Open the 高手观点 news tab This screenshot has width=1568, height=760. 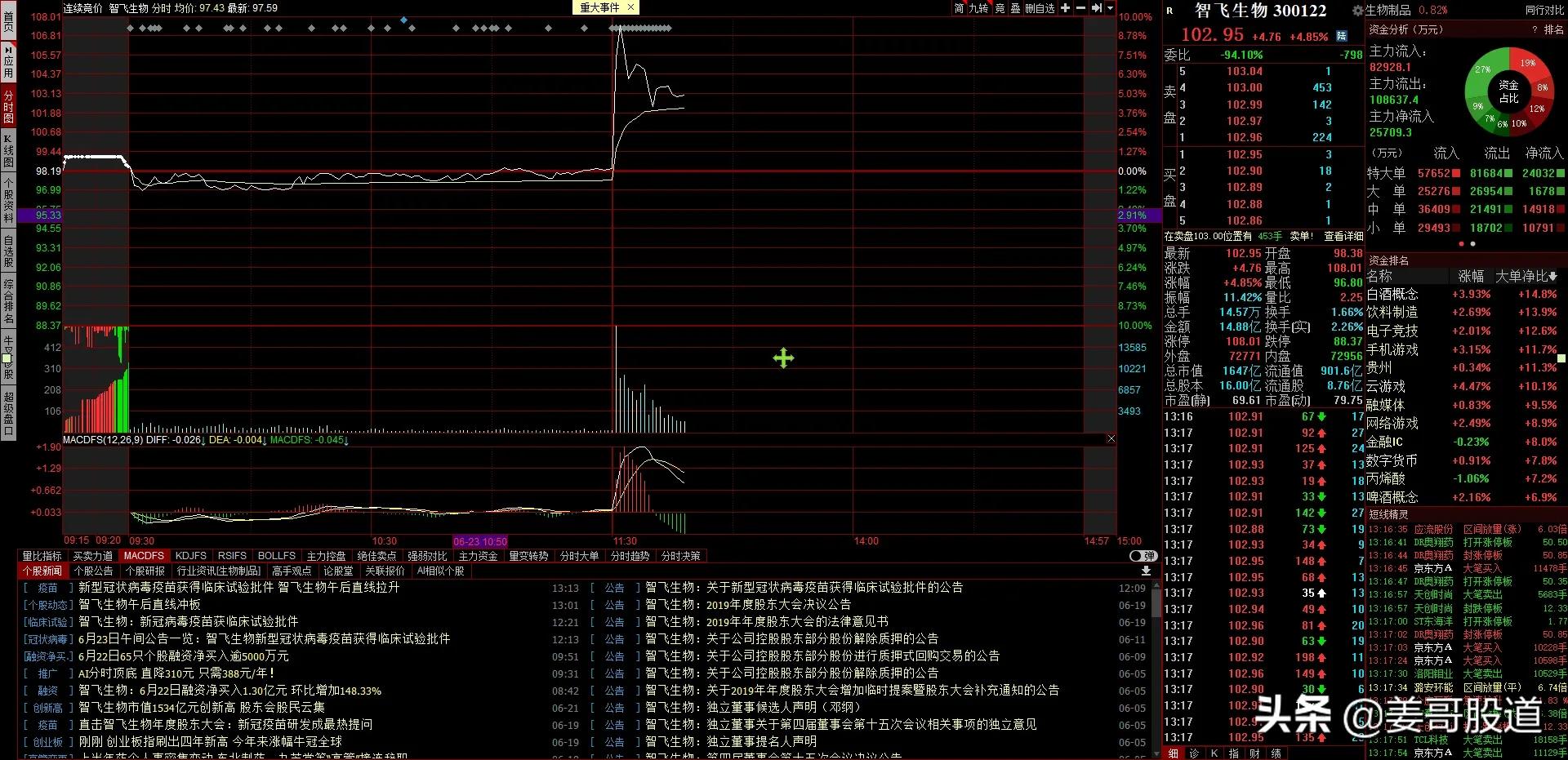(x=292, y=571)
